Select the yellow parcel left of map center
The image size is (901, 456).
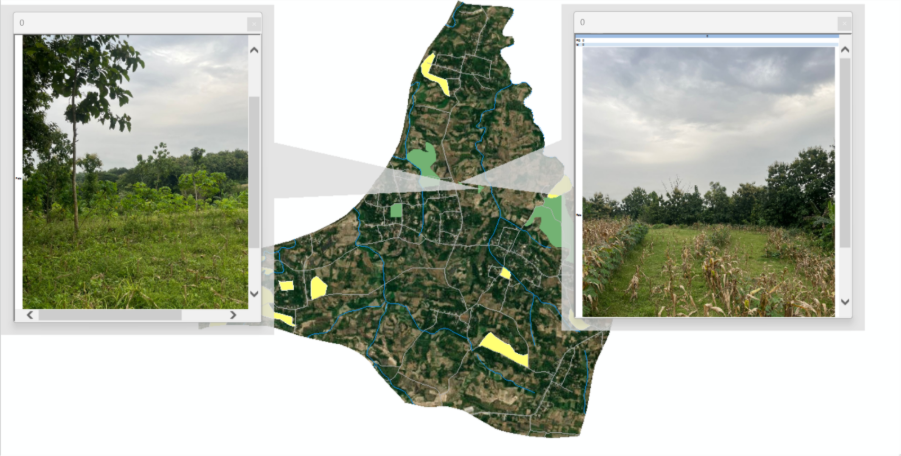coord(318,288)
